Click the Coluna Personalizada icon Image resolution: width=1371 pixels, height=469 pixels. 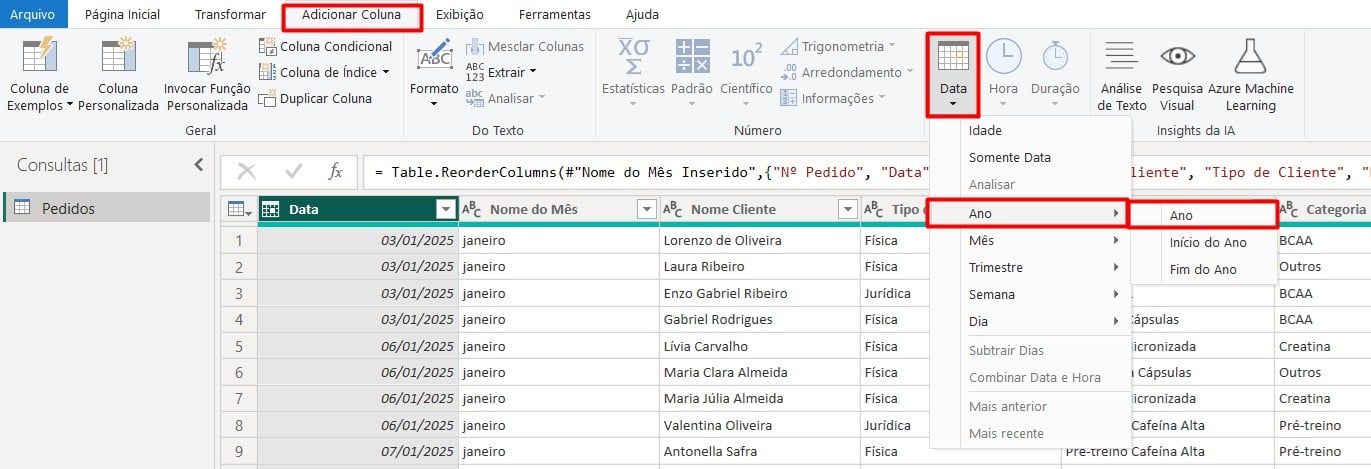click(x=118, y=56)
